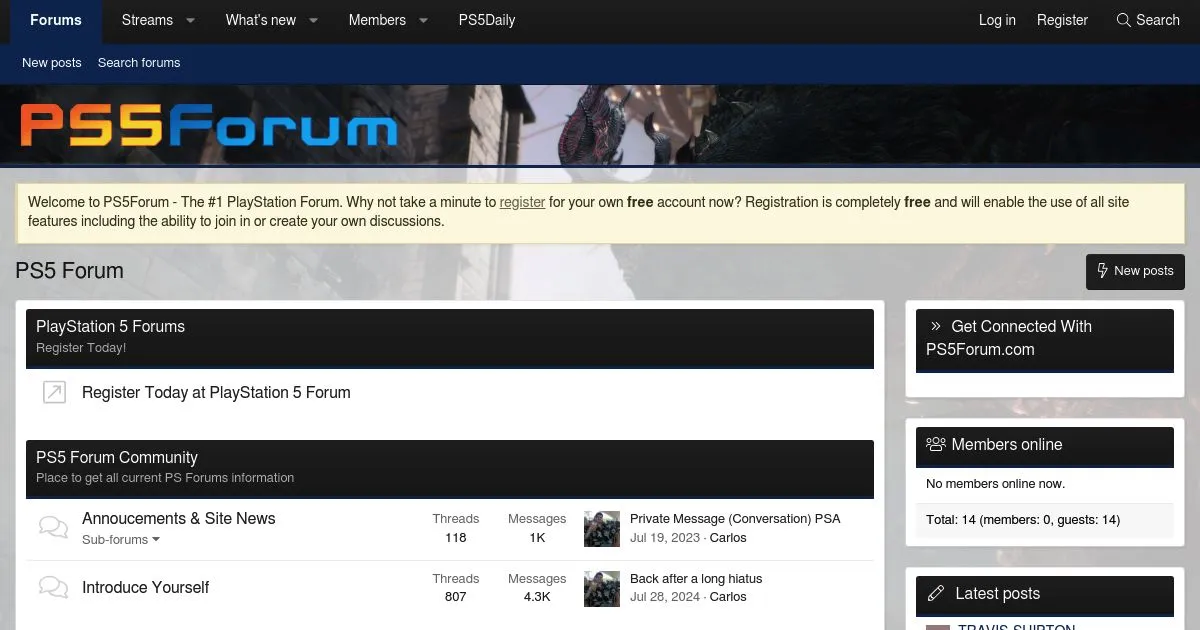The height and width of the screenshot is (630, 1200).
Task: Open PS5Daily in the navigation bar
Action: point(487,20)
